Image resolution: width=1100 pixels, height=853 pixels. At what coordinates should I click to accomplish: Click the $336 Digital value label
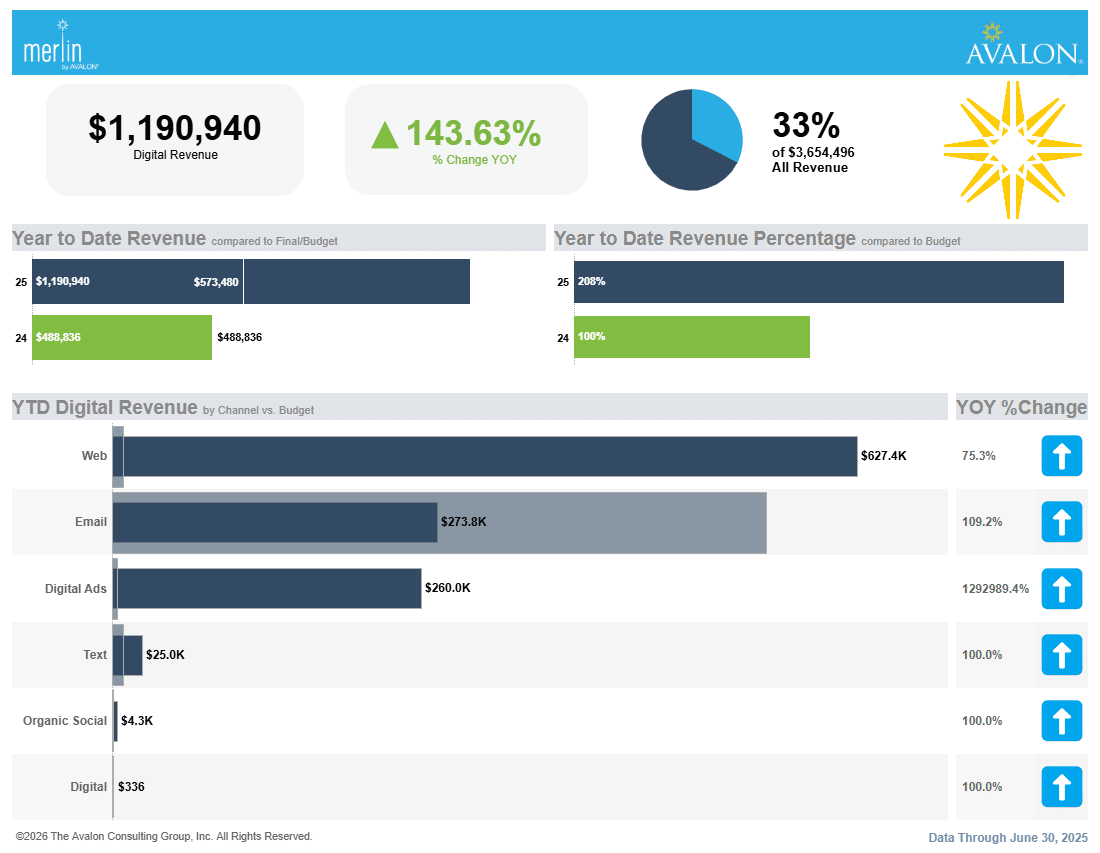tap(131, 787)
